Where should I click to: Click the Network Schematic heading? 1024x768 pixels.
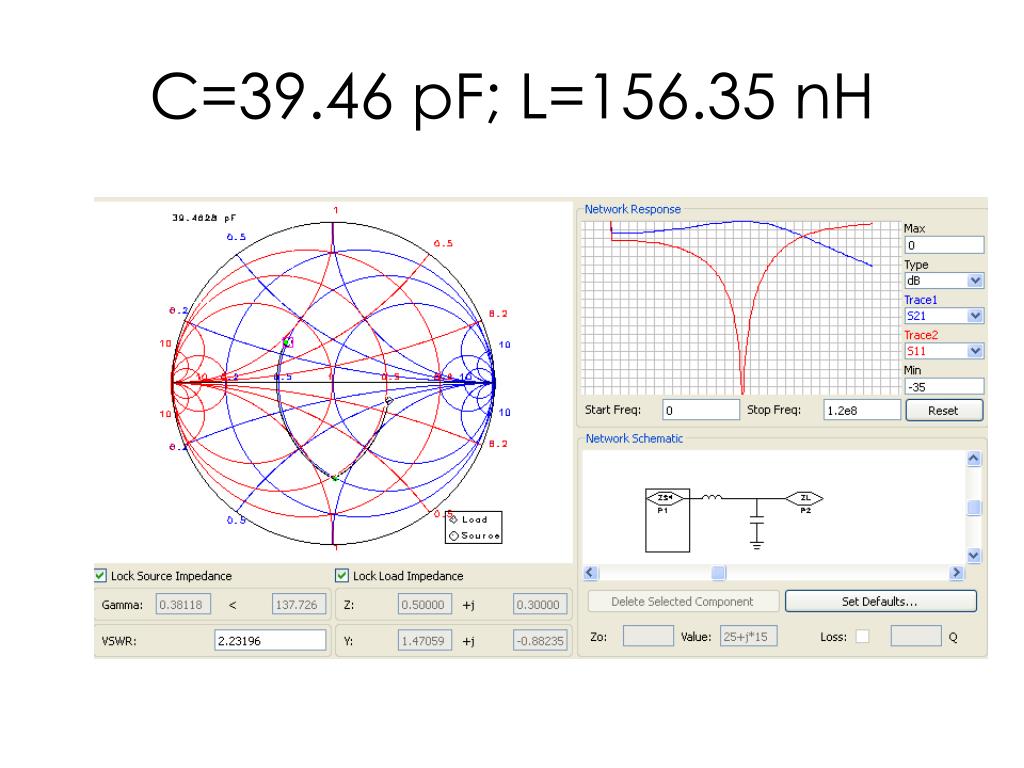click(634, 438)
